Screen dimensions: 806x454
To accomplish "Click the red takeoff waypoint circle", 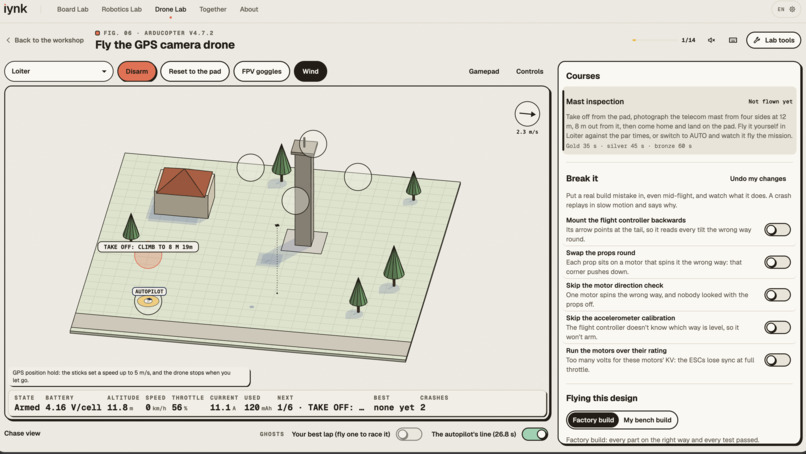I will click(148, 258).
